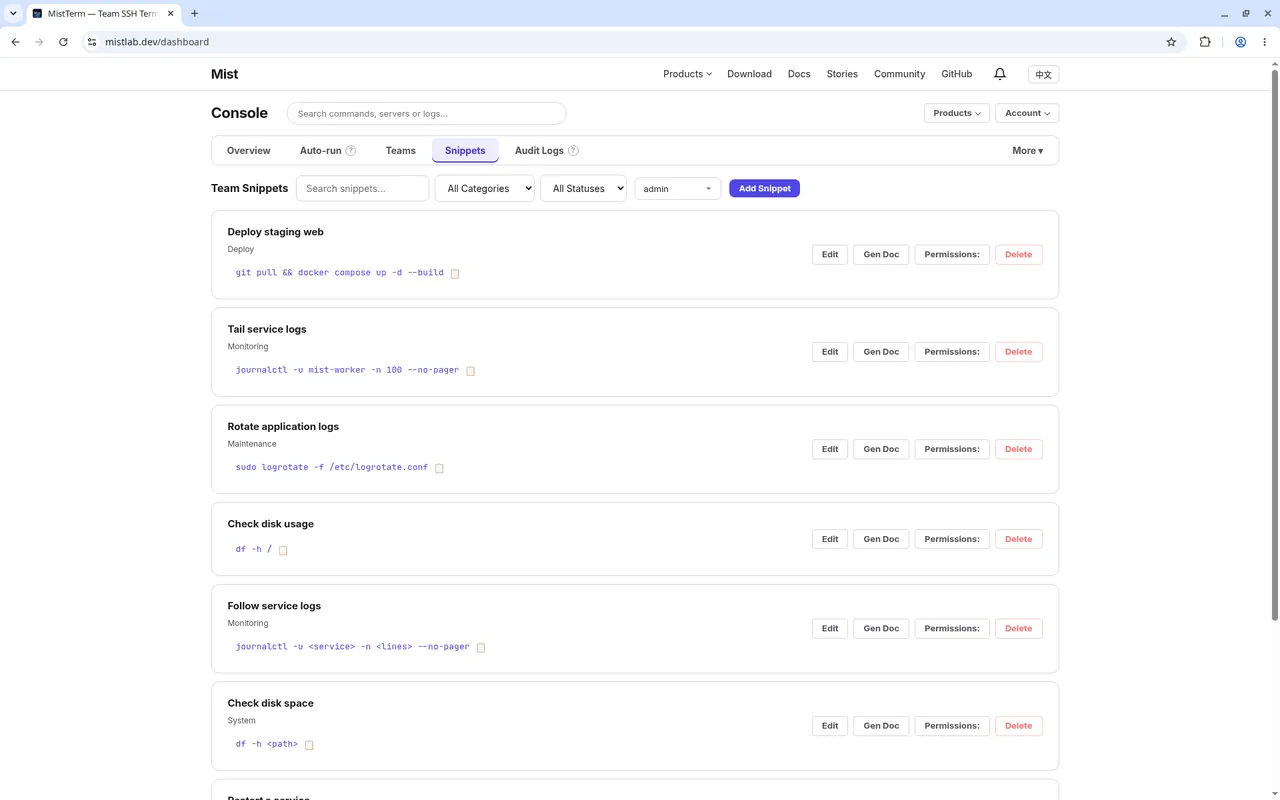Click the page vertical scrollbar
This screenshot has width=1280, height=800.
click(1275, 345)
